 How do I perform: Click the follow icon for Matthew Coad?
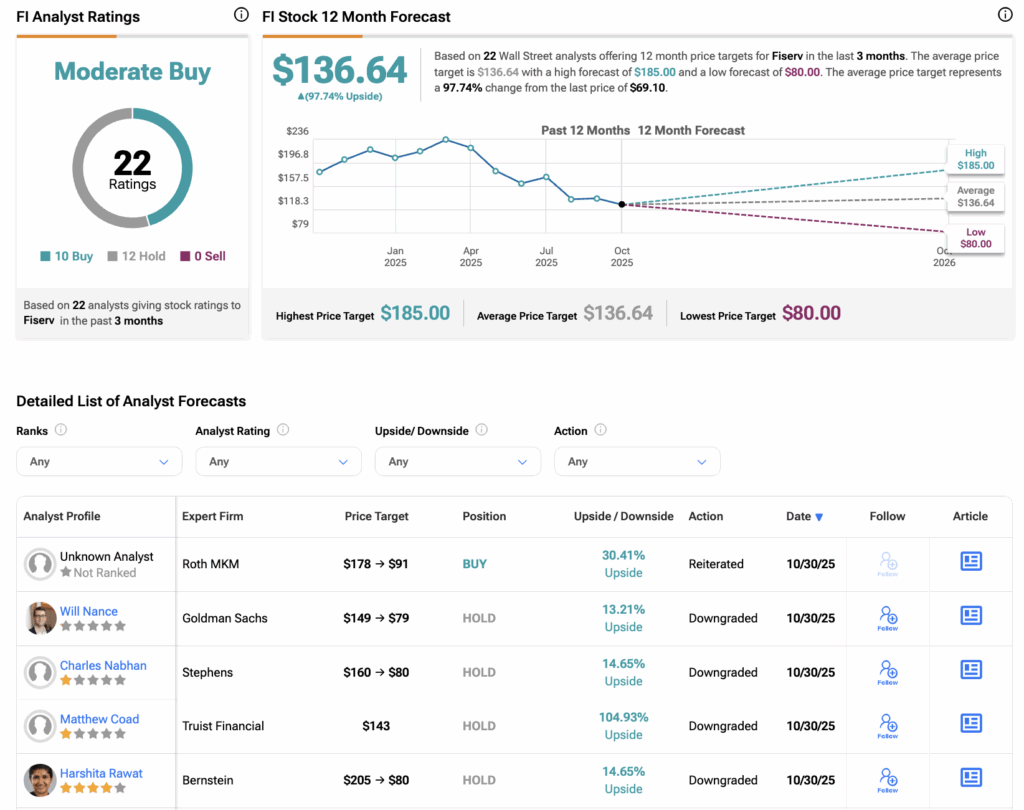(887, 725)
